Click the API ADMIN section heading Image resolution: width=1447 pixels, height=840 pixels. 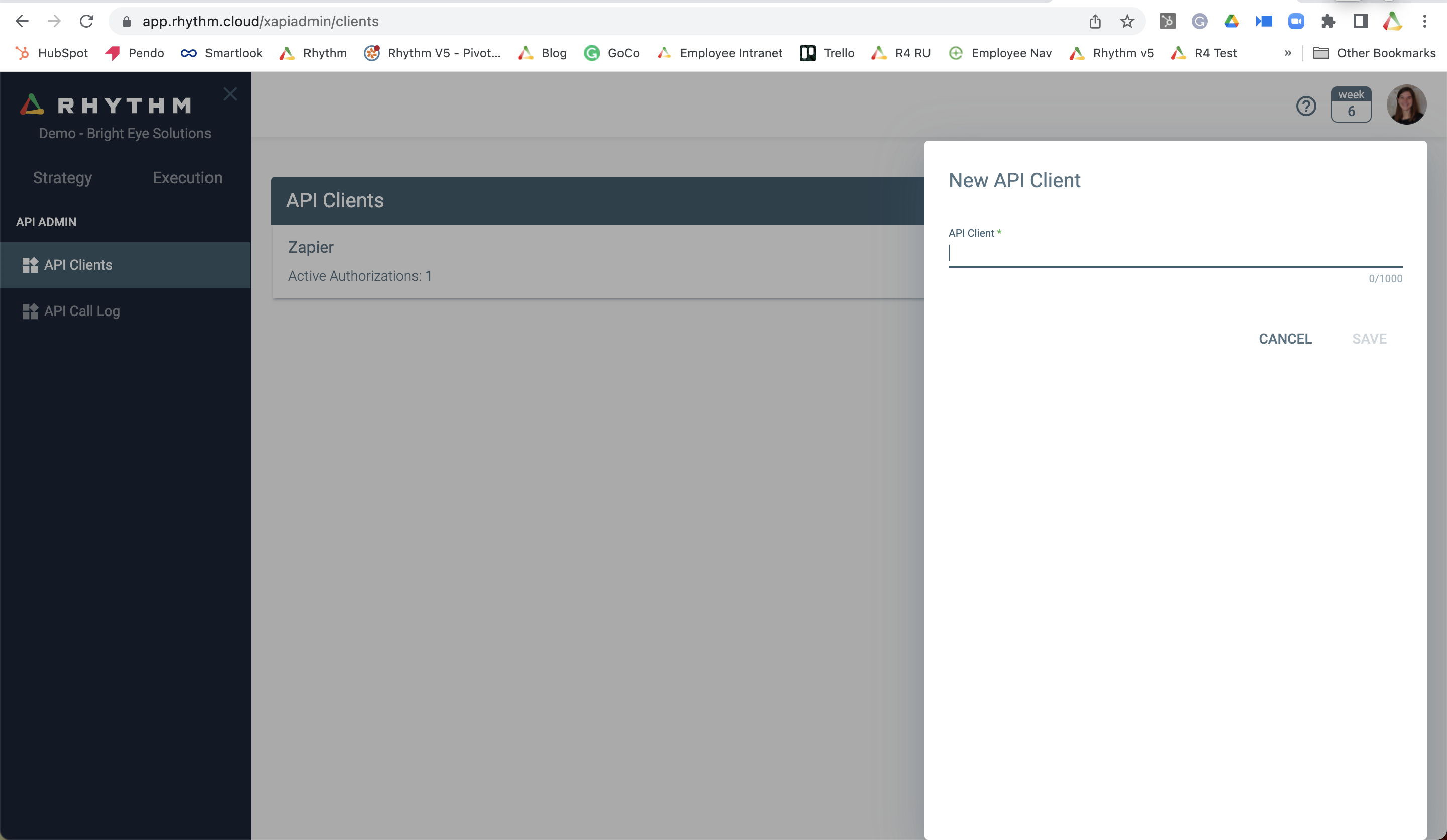46,222
